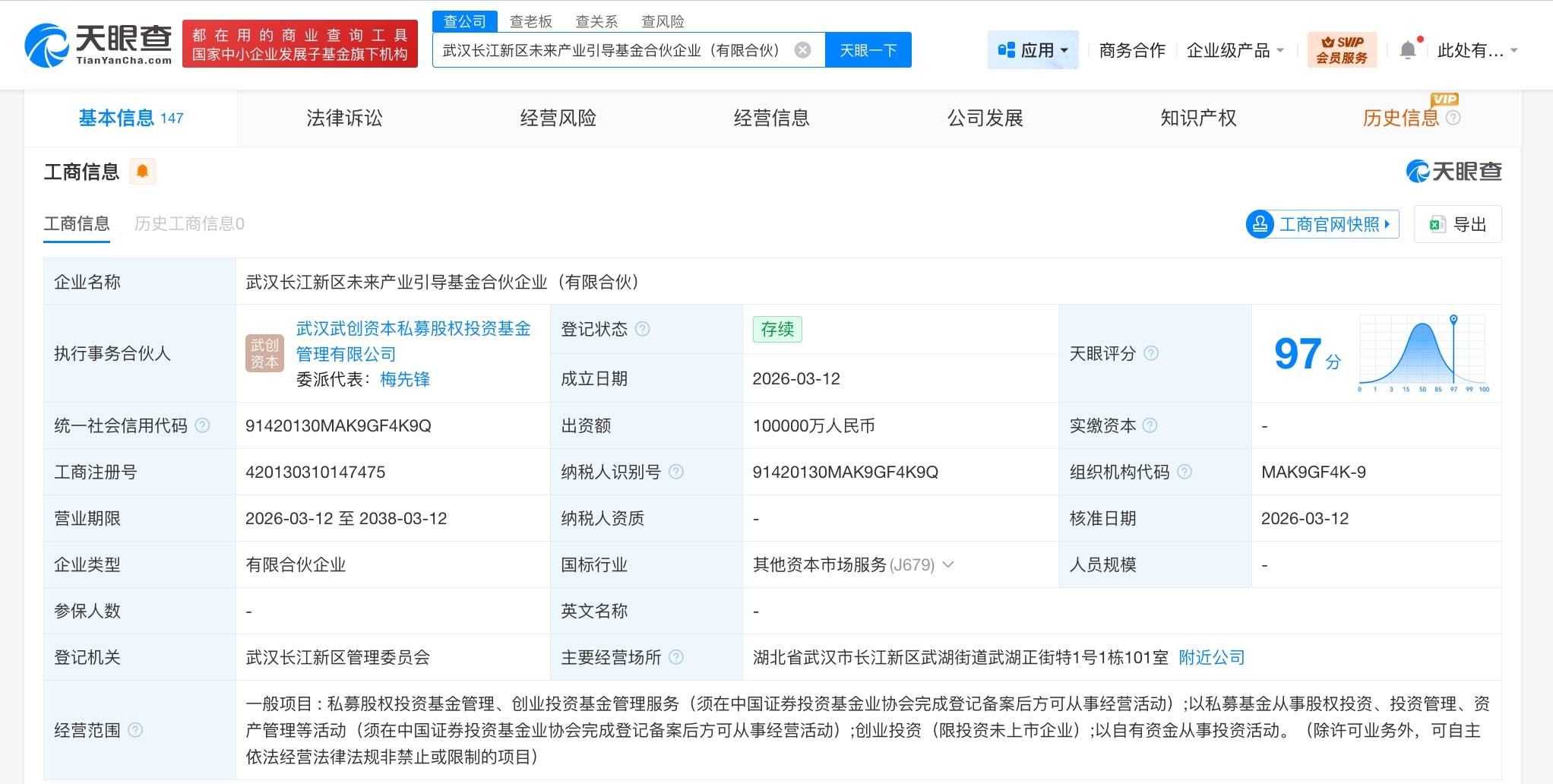This screenshot has width=1553, height=784.
Task: Click the TianYanCha logo icon
Action: (x=47, y=46)
